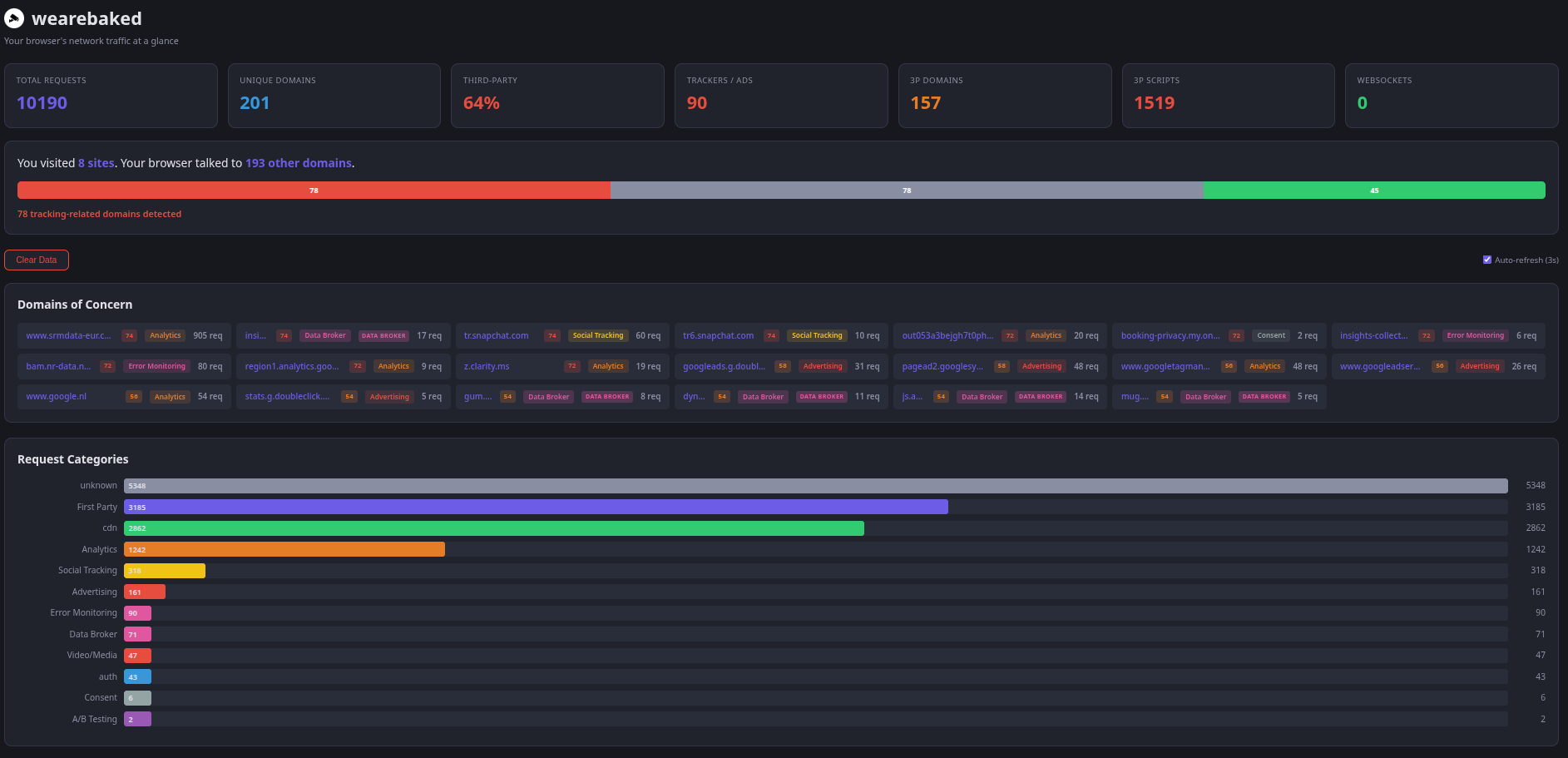This screenshot has width=1568, height=758.
Task: Open the bam.nr-data domain link
Action: (58, 366)
